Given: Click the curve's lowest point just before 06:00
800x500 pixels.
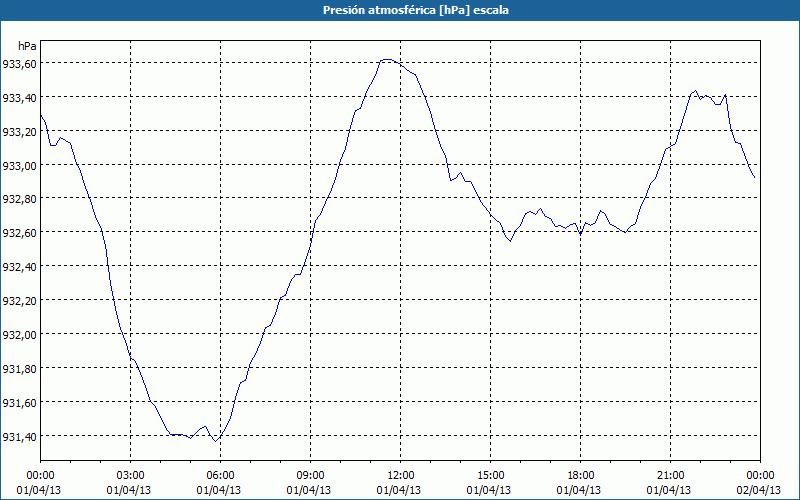Looking at the screenshot, I should (x=216, y=441).
